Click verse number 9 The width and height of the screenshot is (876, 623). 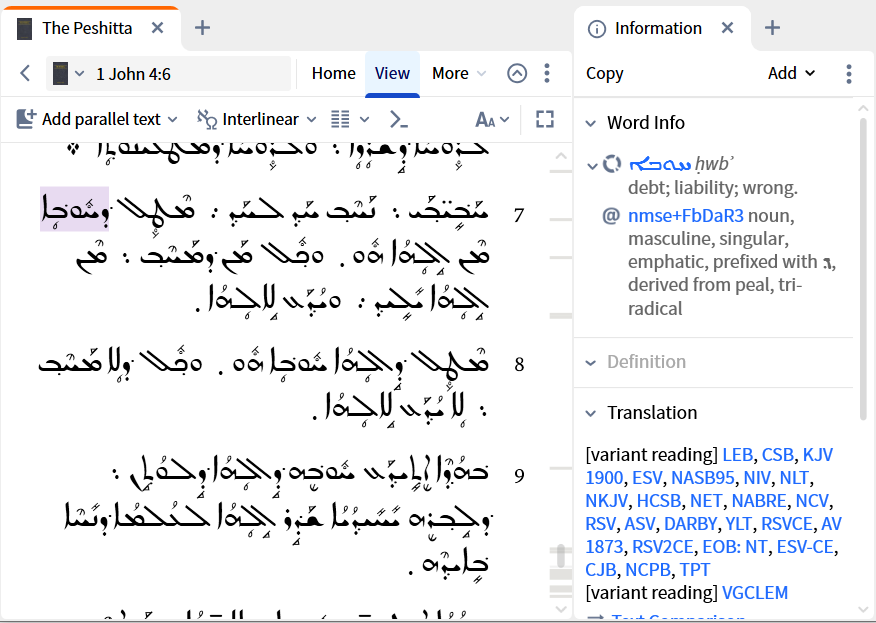pos(519,475)
